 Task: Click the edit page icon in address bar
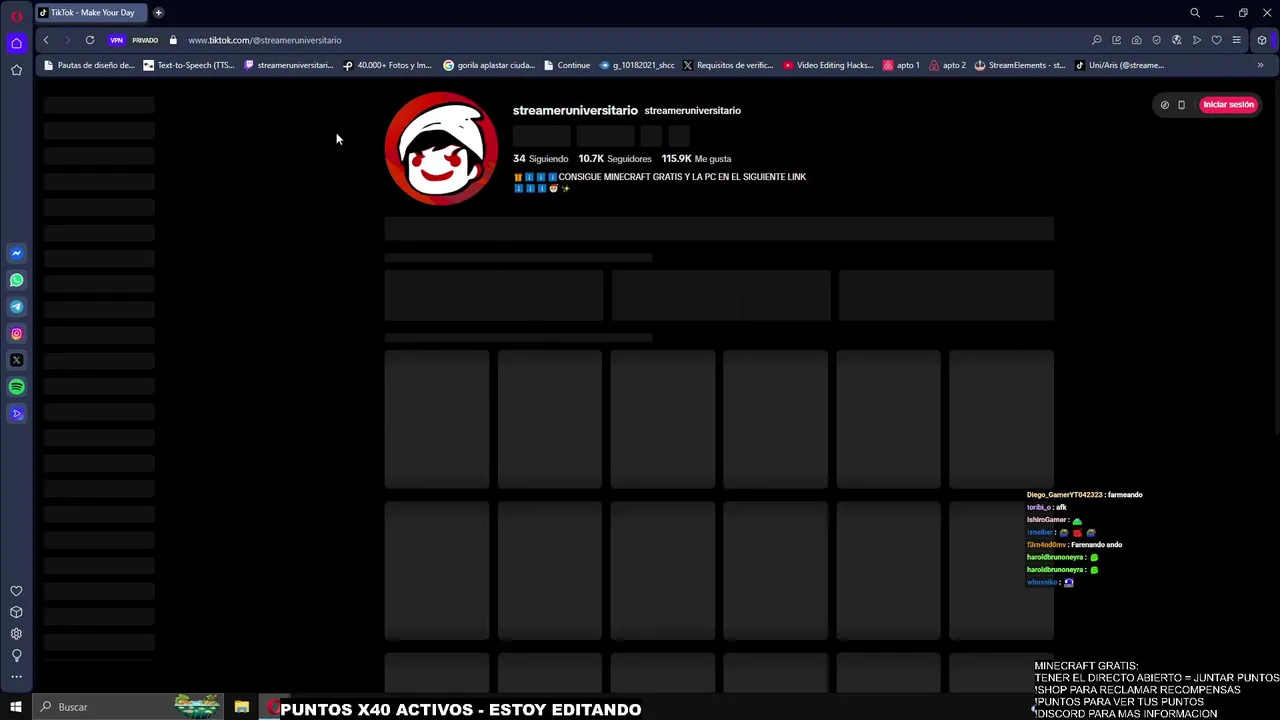[x=1117, y=40]
